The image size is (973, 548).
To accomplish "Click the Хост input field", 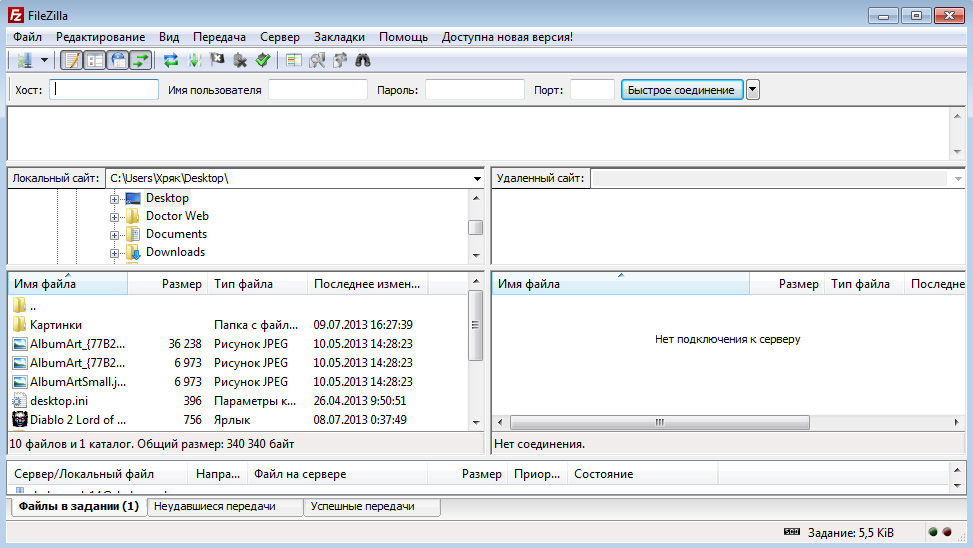I will pos(105,90).
